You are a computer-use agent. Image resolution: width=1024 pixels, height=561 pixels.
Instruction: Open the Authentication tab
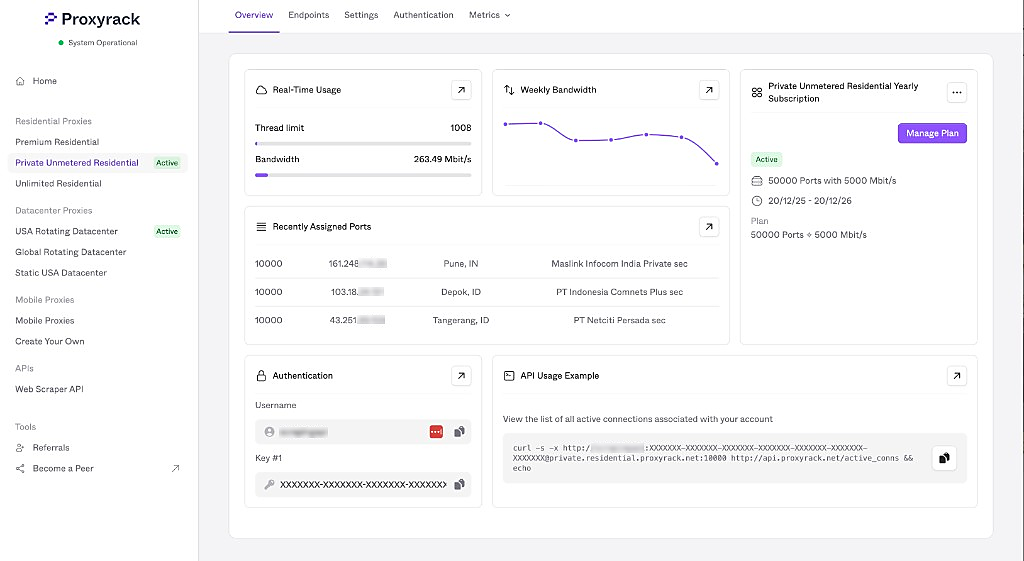pos(423,15)
